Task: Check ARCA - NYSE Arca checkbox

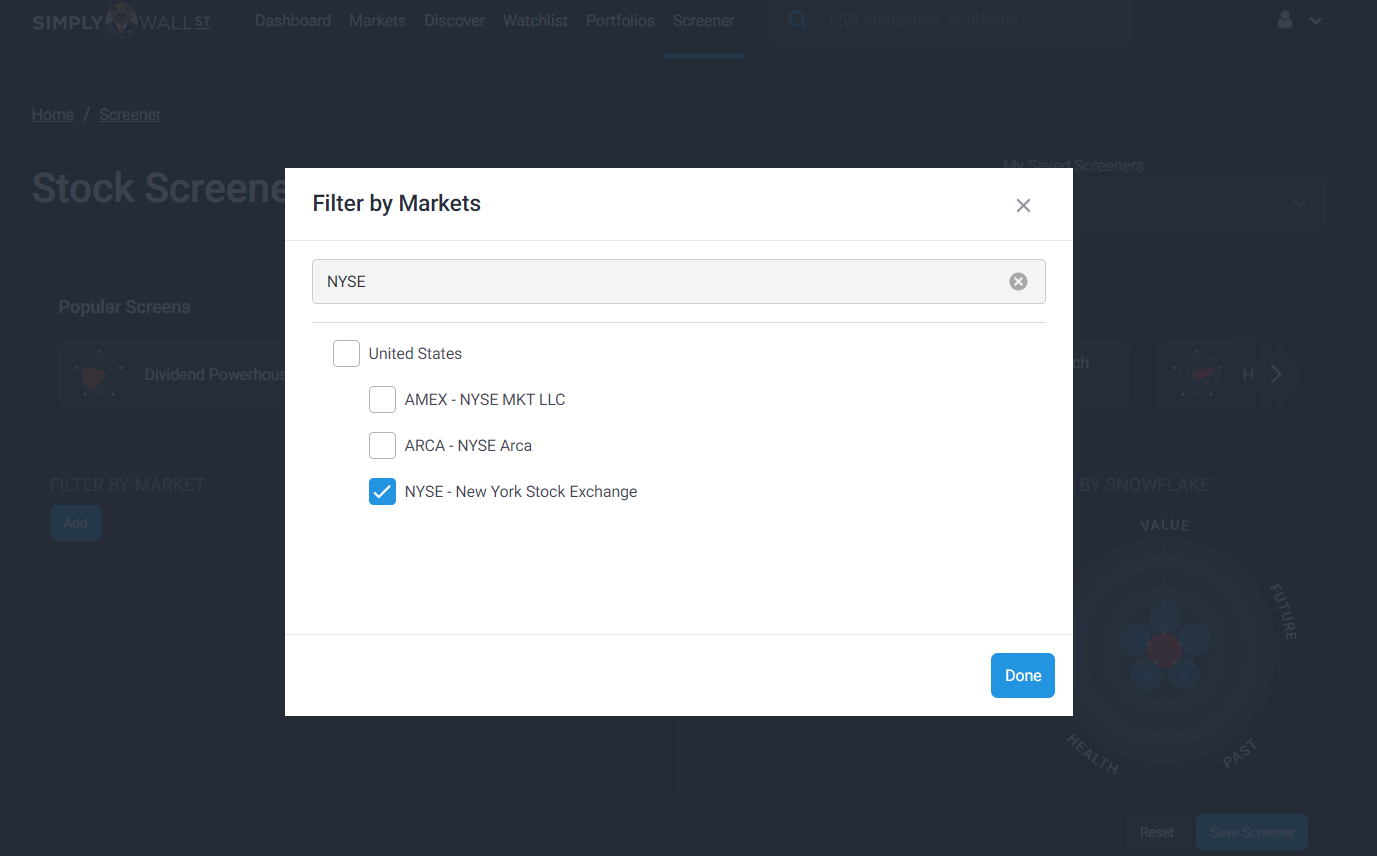Action: point(382,446)
